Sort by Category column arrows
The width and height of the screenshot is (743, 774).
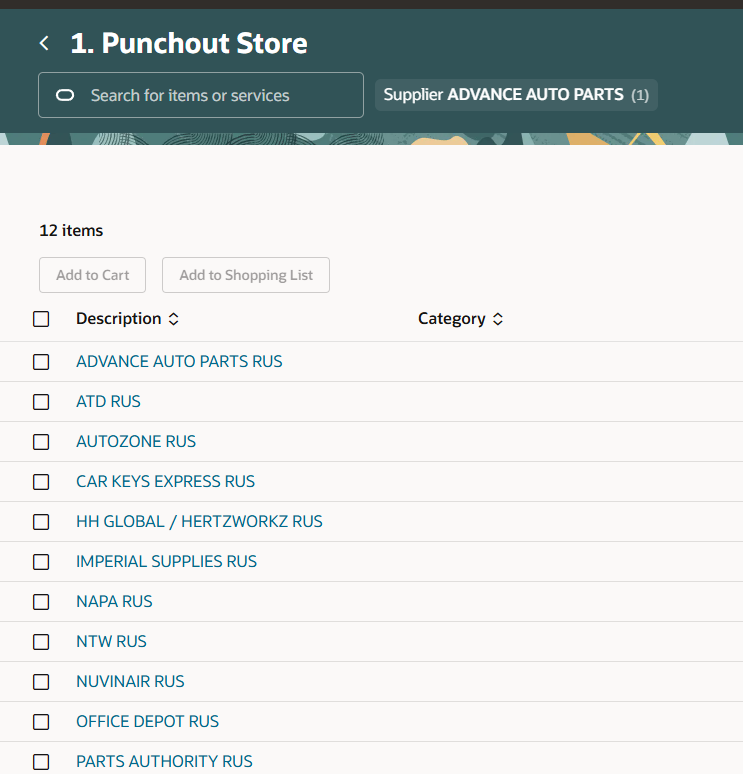tap(498, 319)
